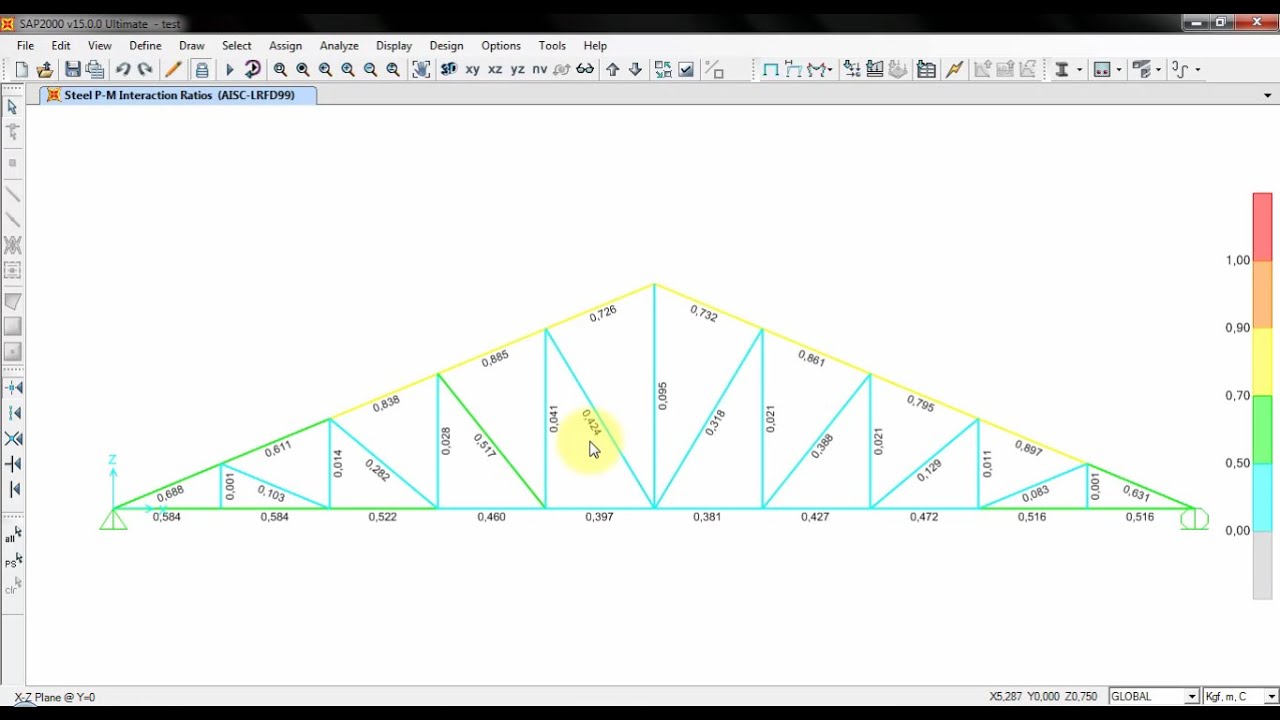Click the Pan hand tool icon

tap(421, 69)
